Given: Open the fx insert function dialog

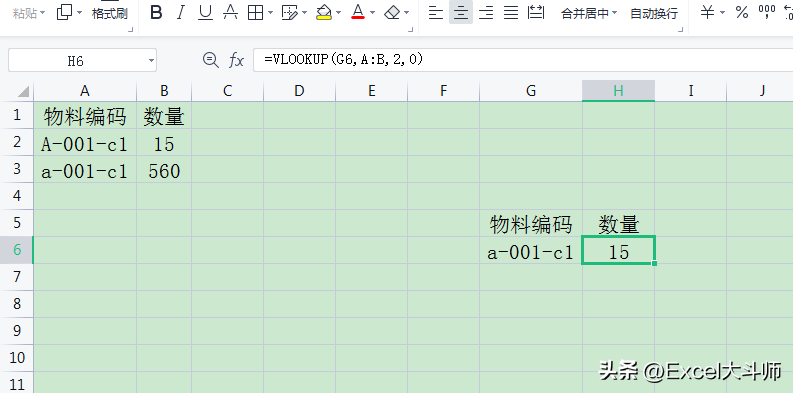Looking at the screenshot, I should (x=236, y=61).
